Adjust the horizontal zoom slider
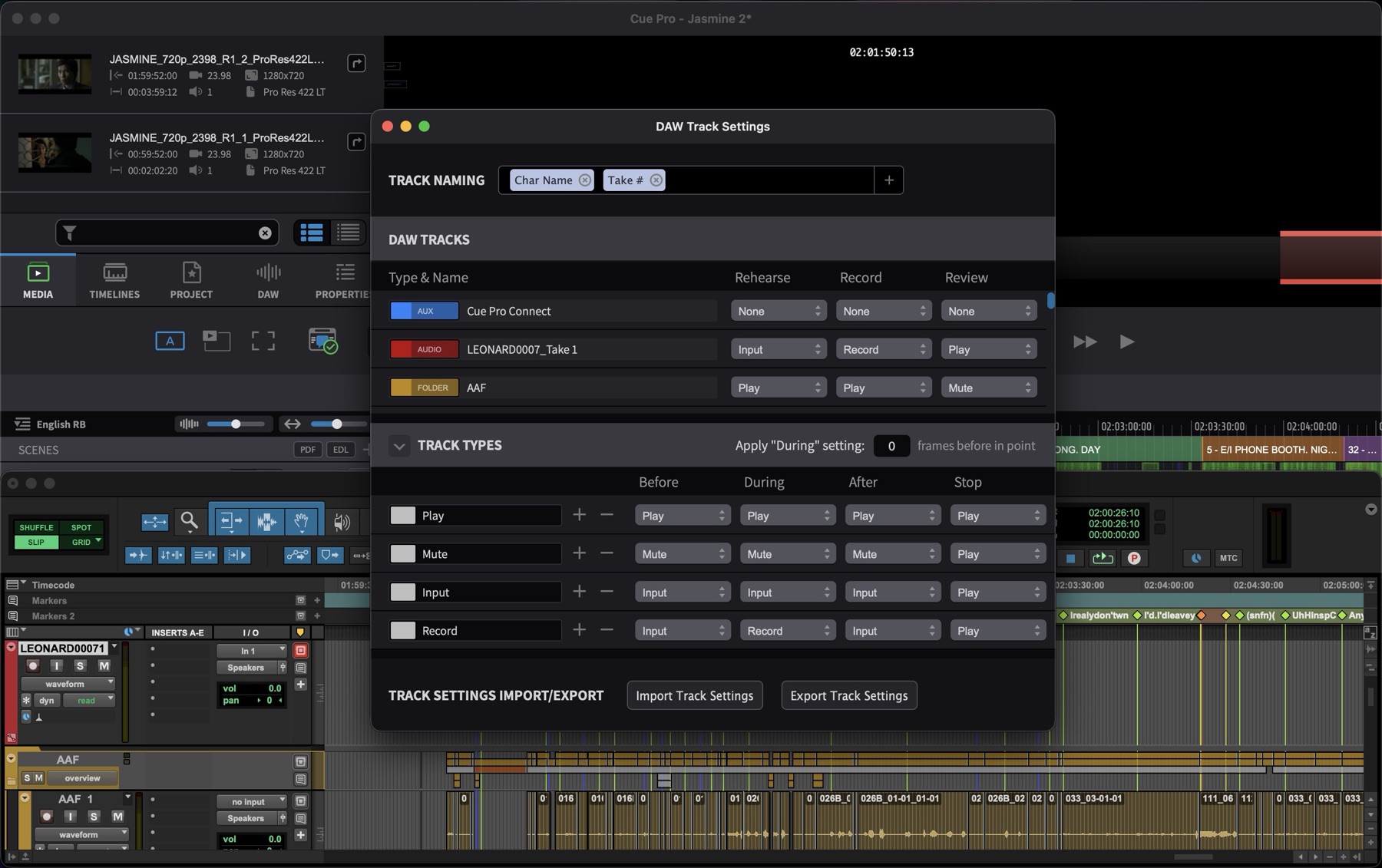Screen dimensions: 1382x868 [337, 424]
